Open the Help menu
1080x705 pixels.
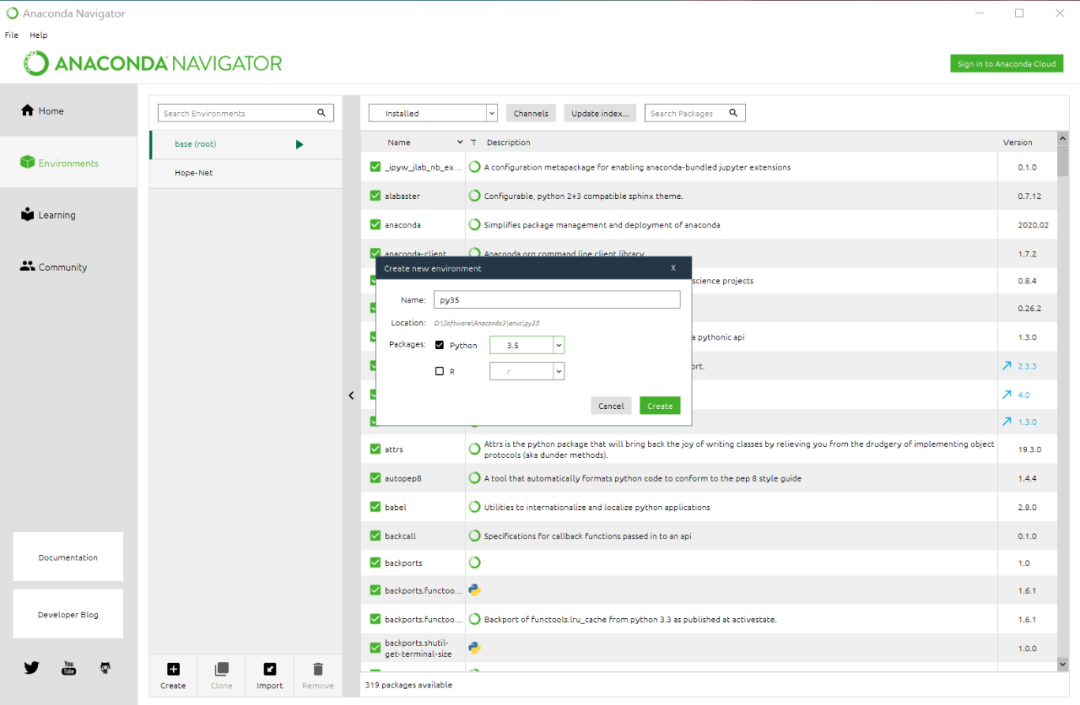pos(39,35)
